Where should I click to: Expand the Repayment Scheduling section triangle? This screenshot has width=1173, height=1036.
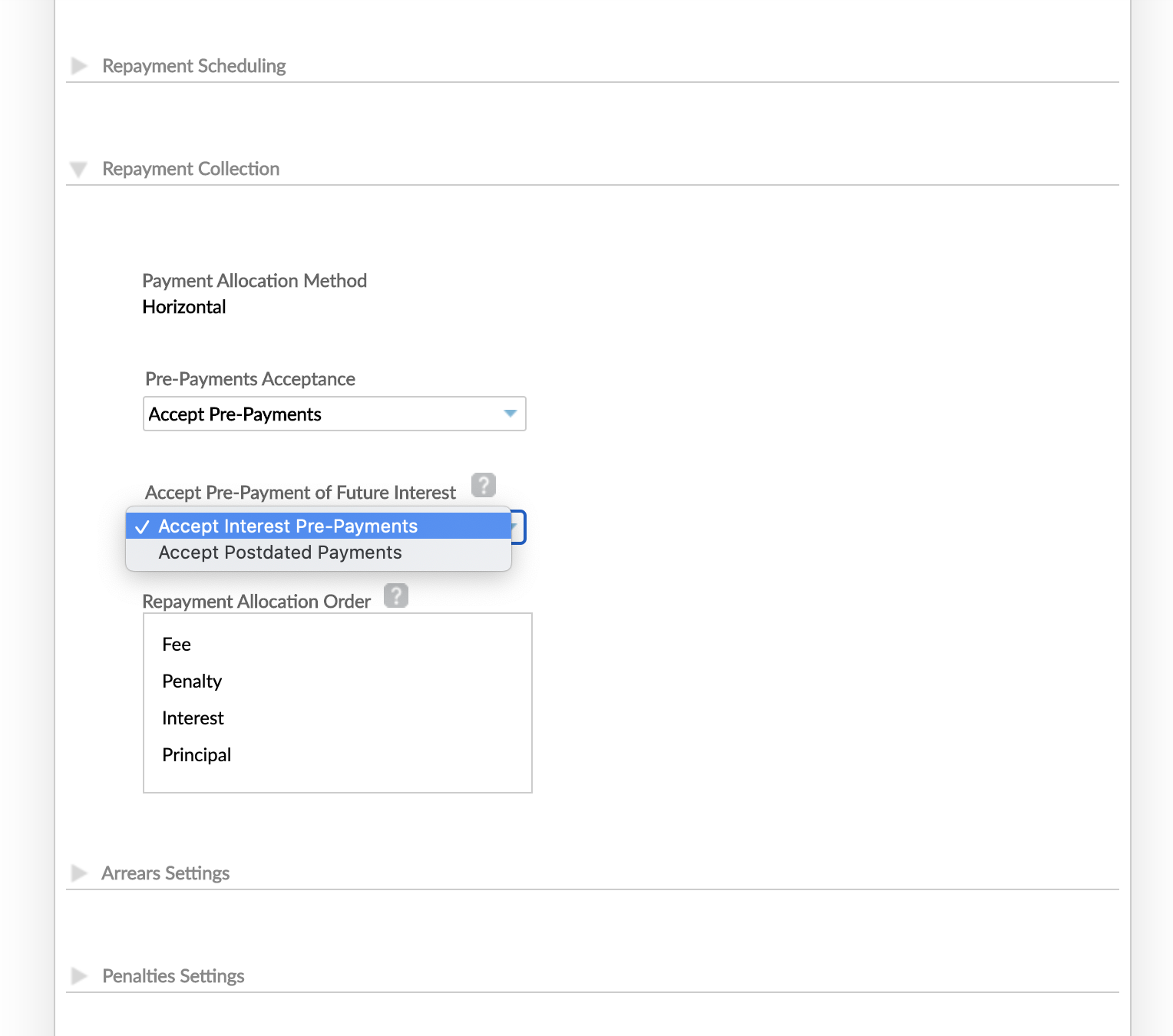79,66
